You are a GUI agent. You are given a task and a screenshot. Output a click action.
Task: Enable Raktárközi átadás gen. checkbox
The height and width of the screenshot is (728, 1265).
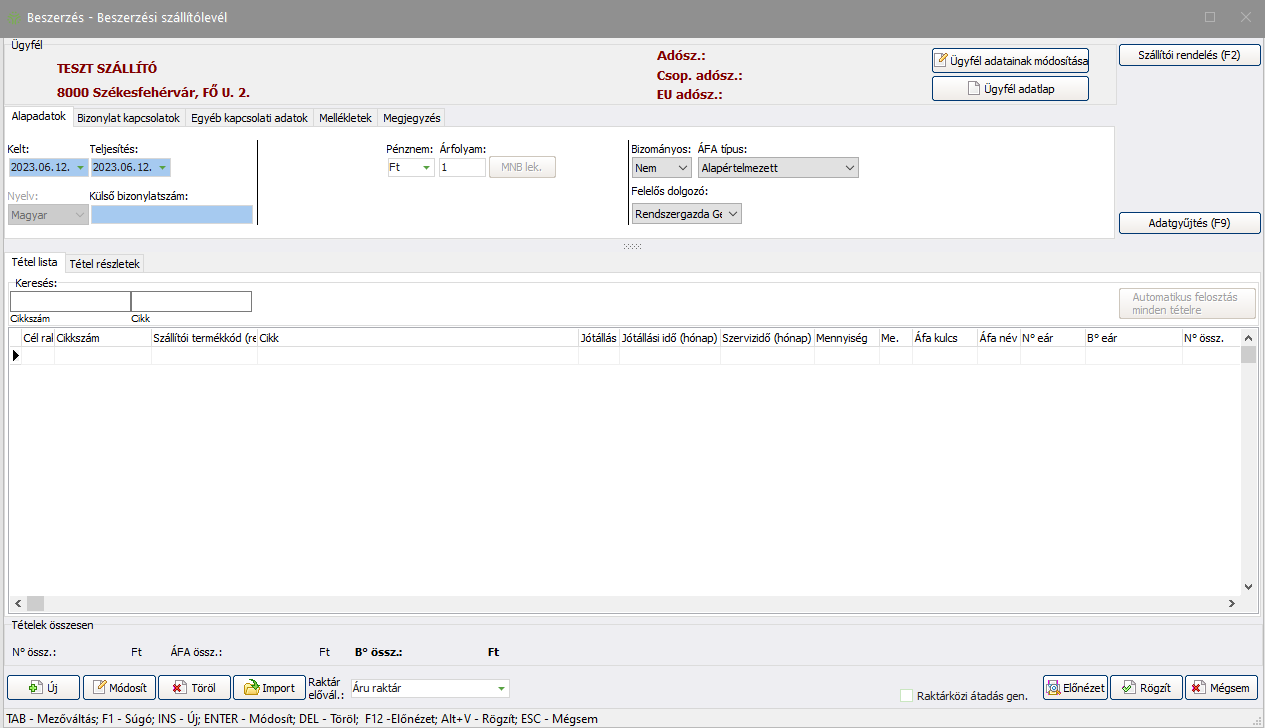(907, 696)
